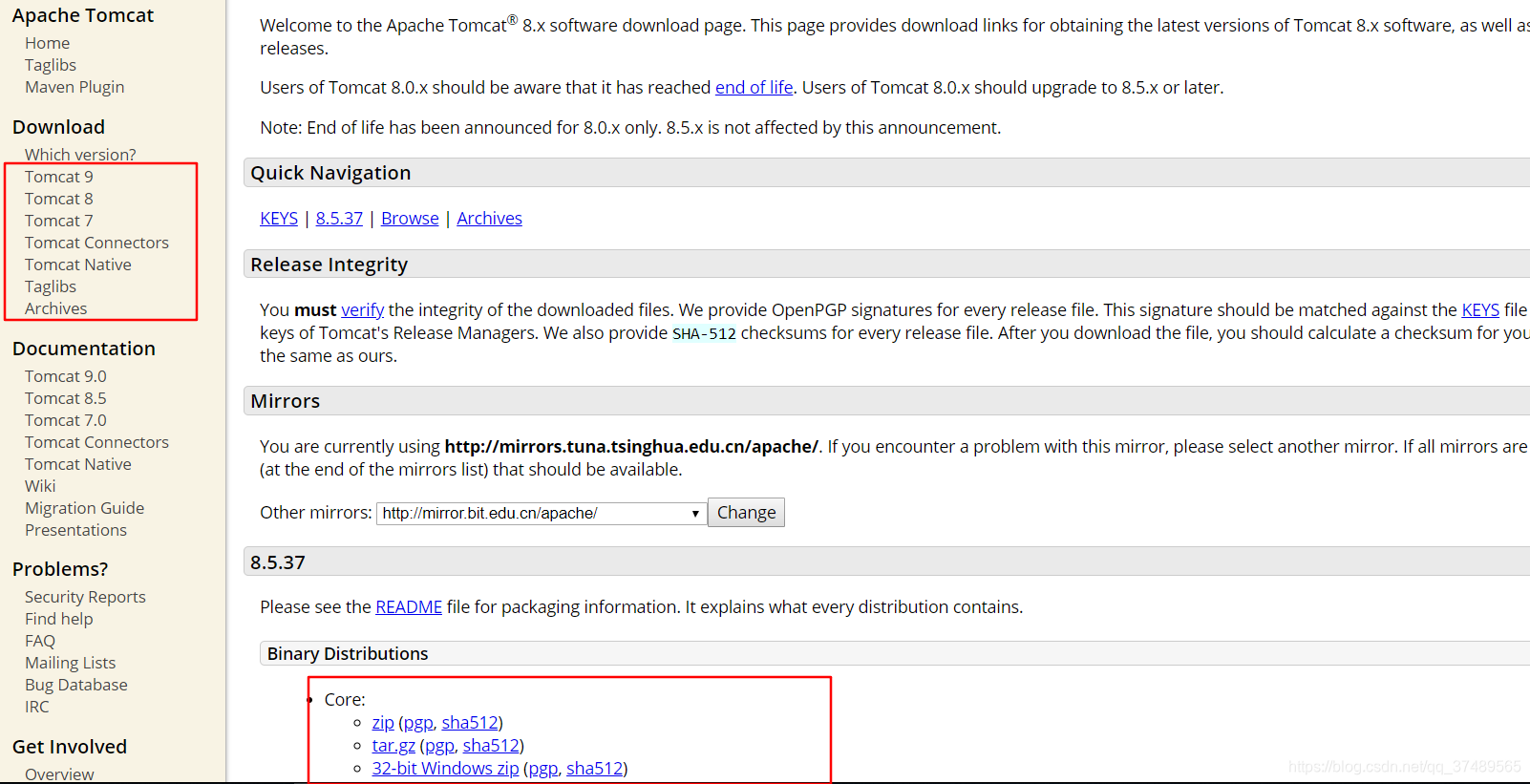This screenshot has height=784, width=1530.
Task: Open Tomcat 7.0 documentation
Action: click(x=66, y=420)
